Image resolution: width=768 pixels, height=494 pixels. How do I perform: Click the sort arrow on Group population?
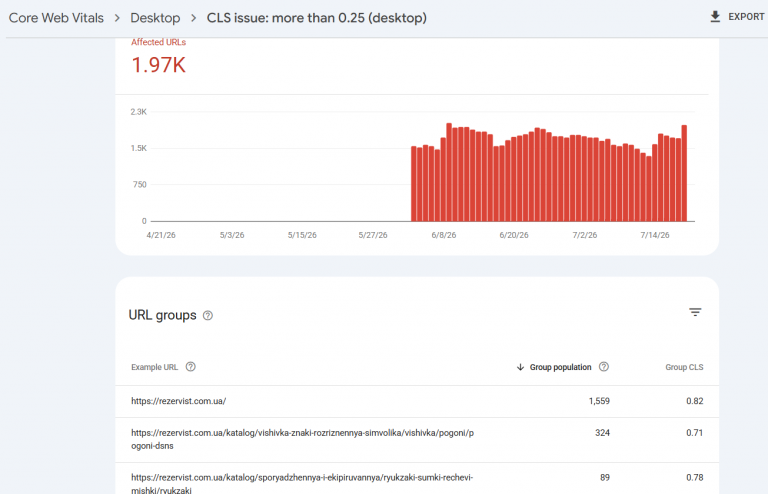pos(520,367)
